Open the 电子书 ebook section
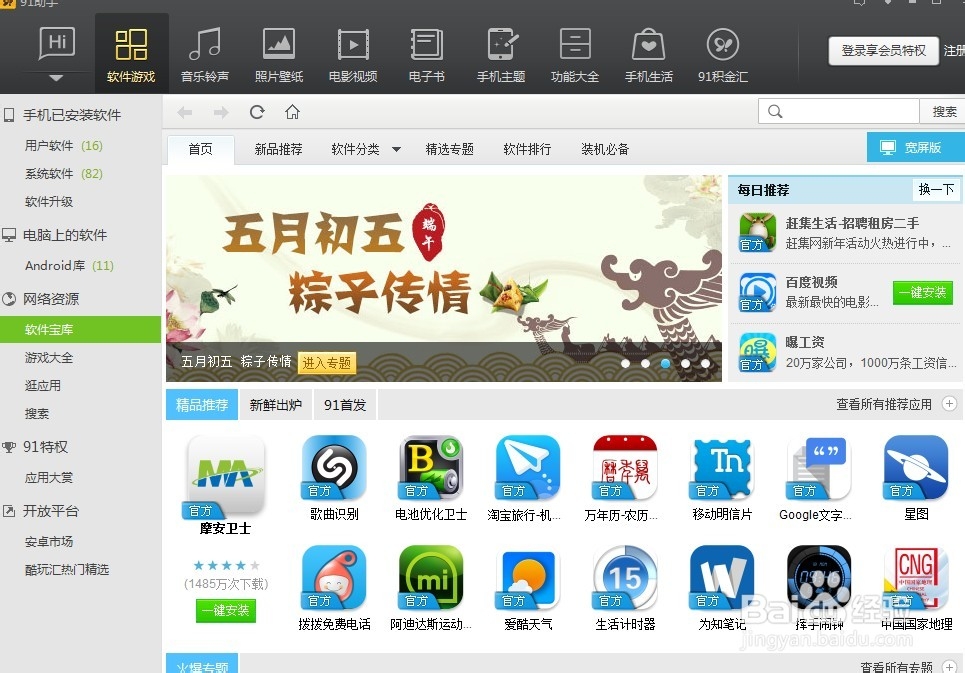 click(426, 54)
